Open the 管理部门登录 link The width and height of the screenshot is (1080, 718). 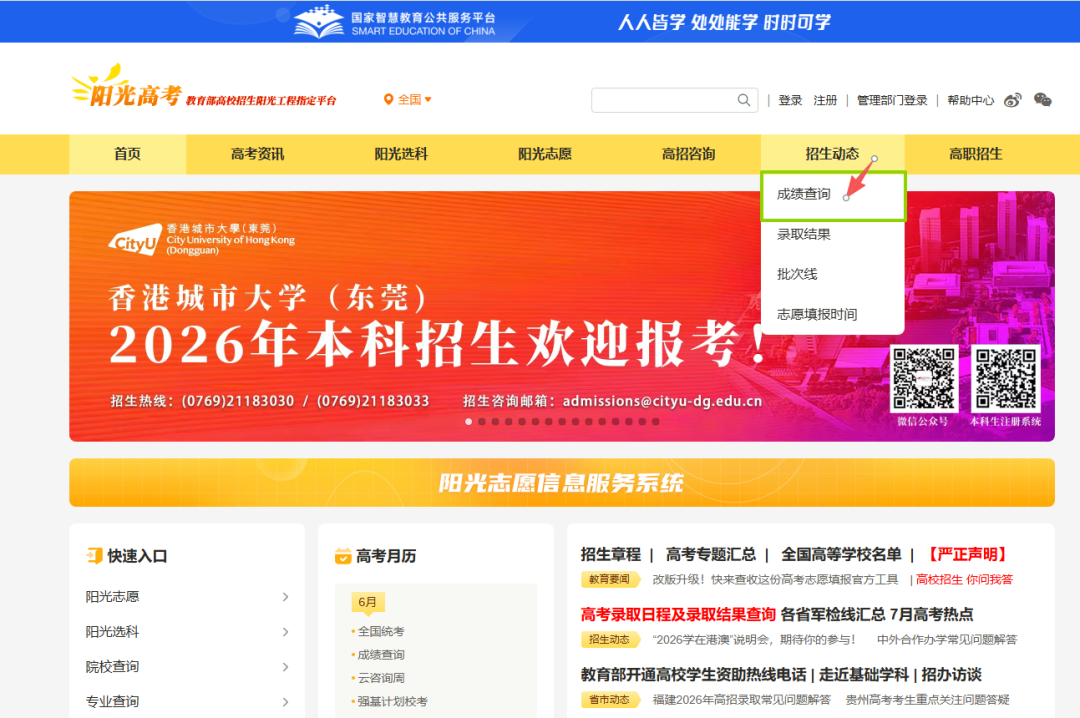[892, 100]
